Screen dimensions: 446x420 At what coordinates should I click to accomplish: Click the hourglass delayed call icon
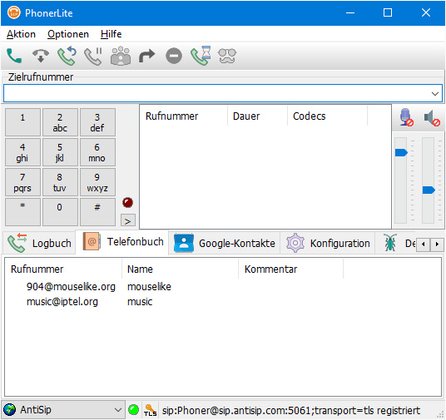(x=201, y=56)
